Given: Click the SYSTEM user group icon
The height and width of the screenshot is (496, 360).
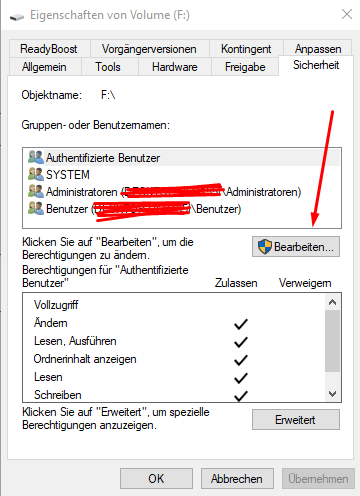Looking at the screenshot, I should tap(36, 174).
